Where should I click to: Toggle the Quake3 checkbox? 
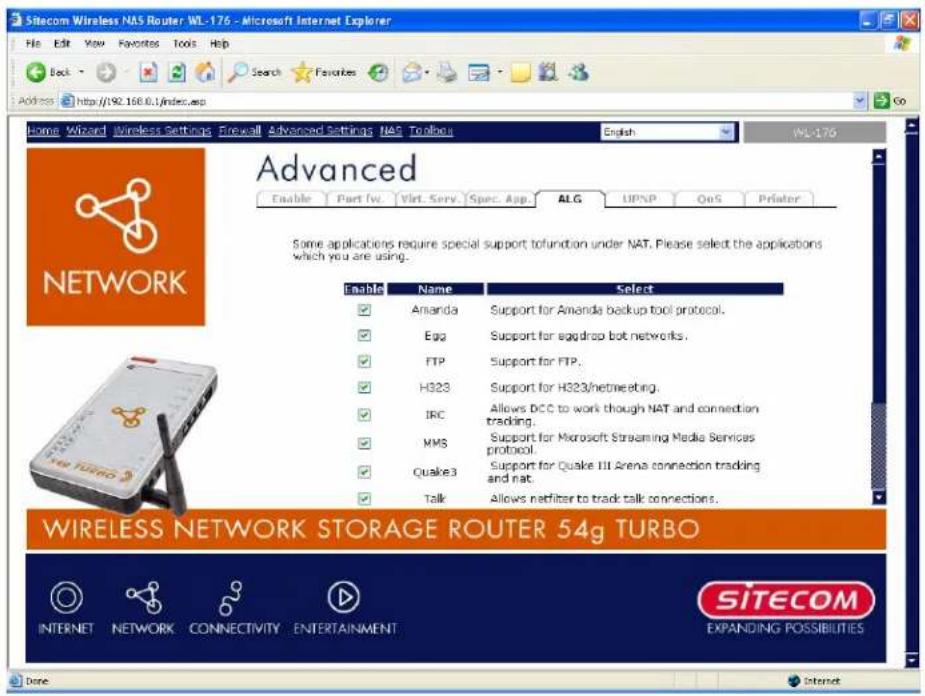click(x=365, y=472)
